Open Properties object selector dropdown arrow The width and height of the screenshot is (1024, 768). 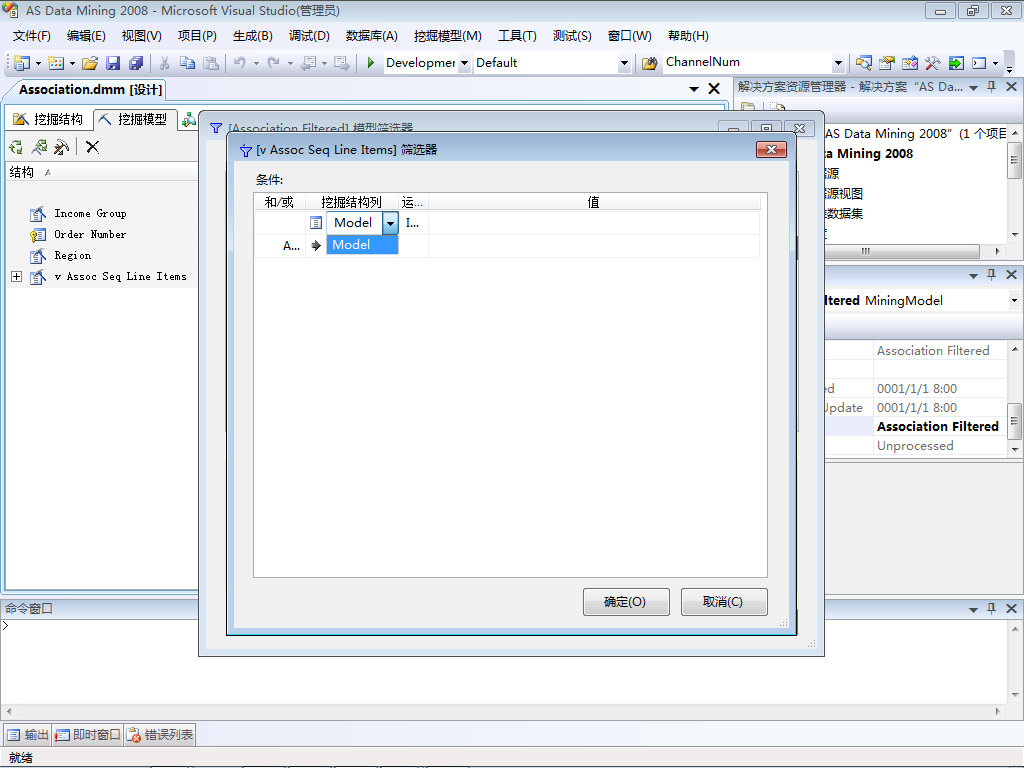pyautogui.click(x=1014, y=300)
